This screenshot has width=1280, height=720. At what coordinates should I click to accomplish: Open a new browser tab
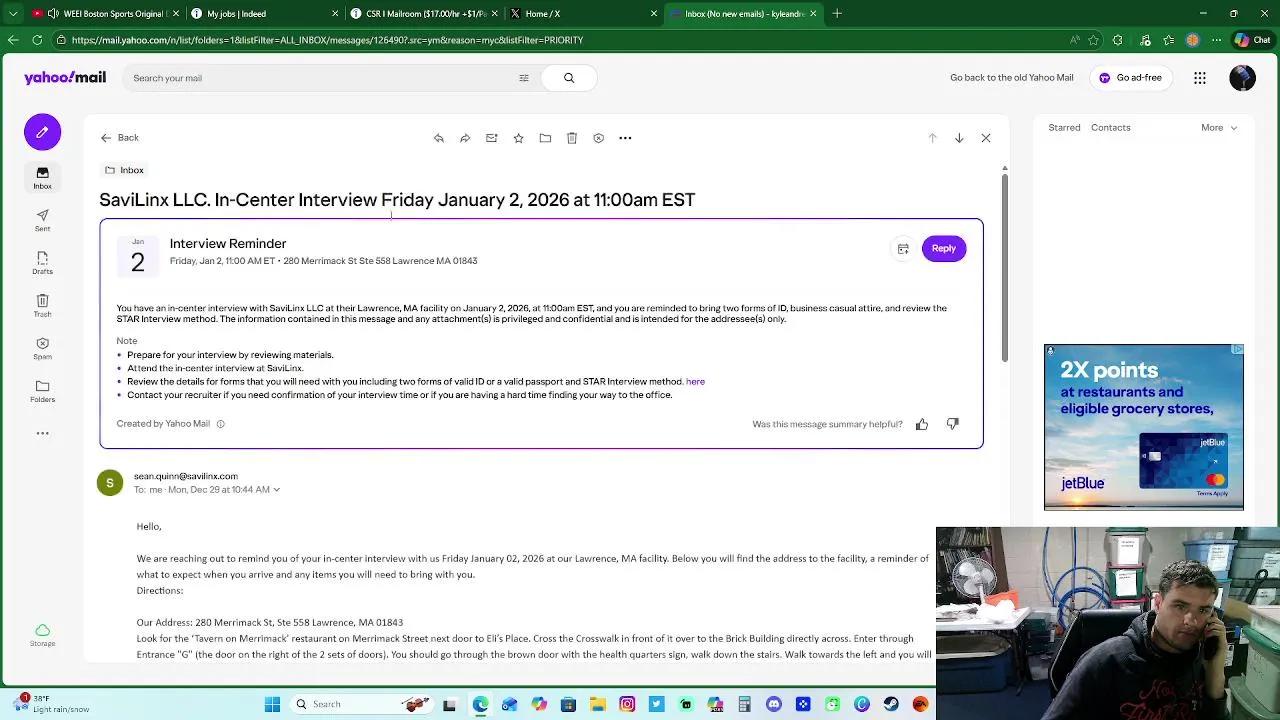[837, 14]
